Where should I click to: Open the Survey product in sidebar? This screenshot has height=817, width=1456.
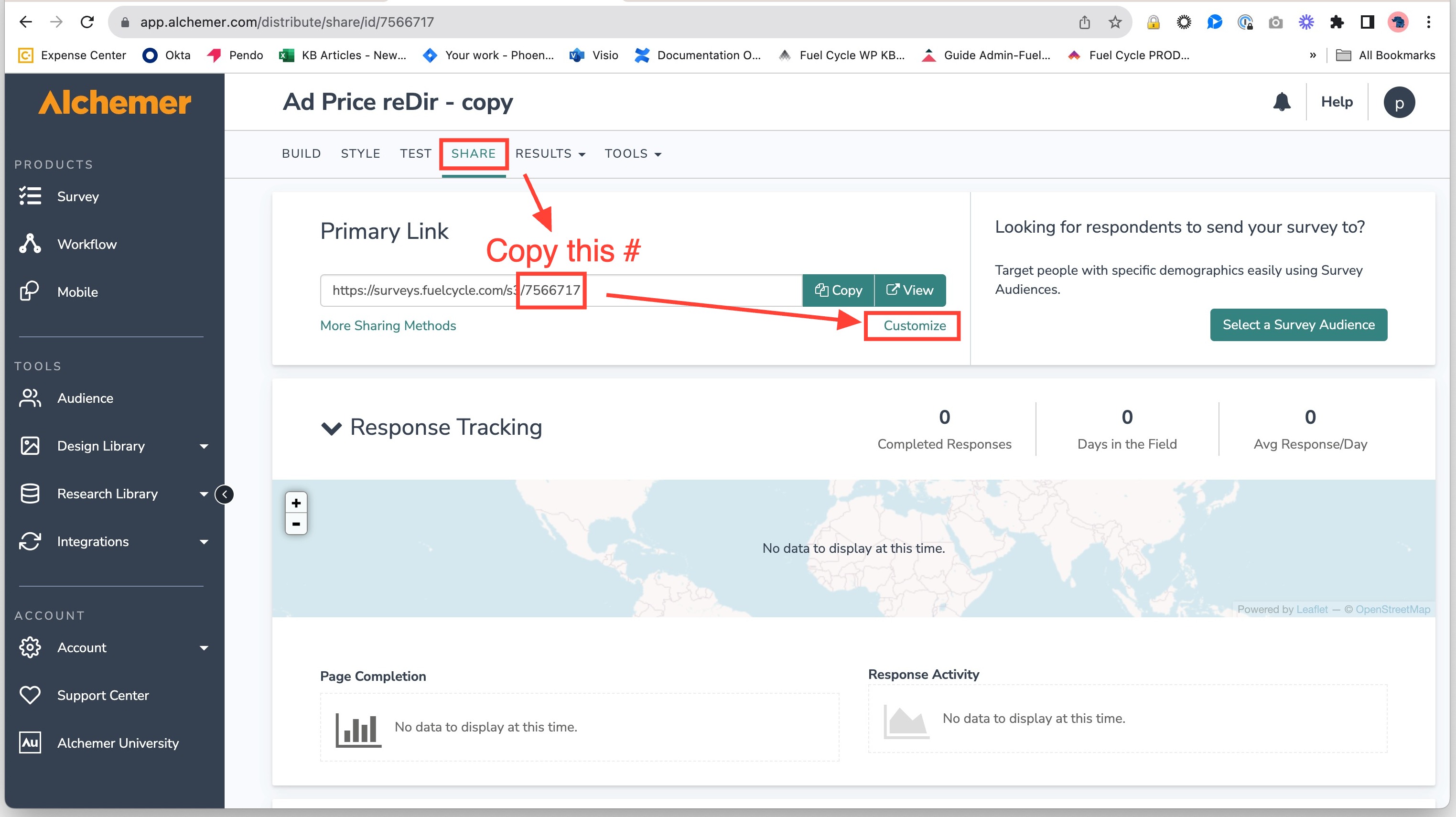[x=77, y=196]
